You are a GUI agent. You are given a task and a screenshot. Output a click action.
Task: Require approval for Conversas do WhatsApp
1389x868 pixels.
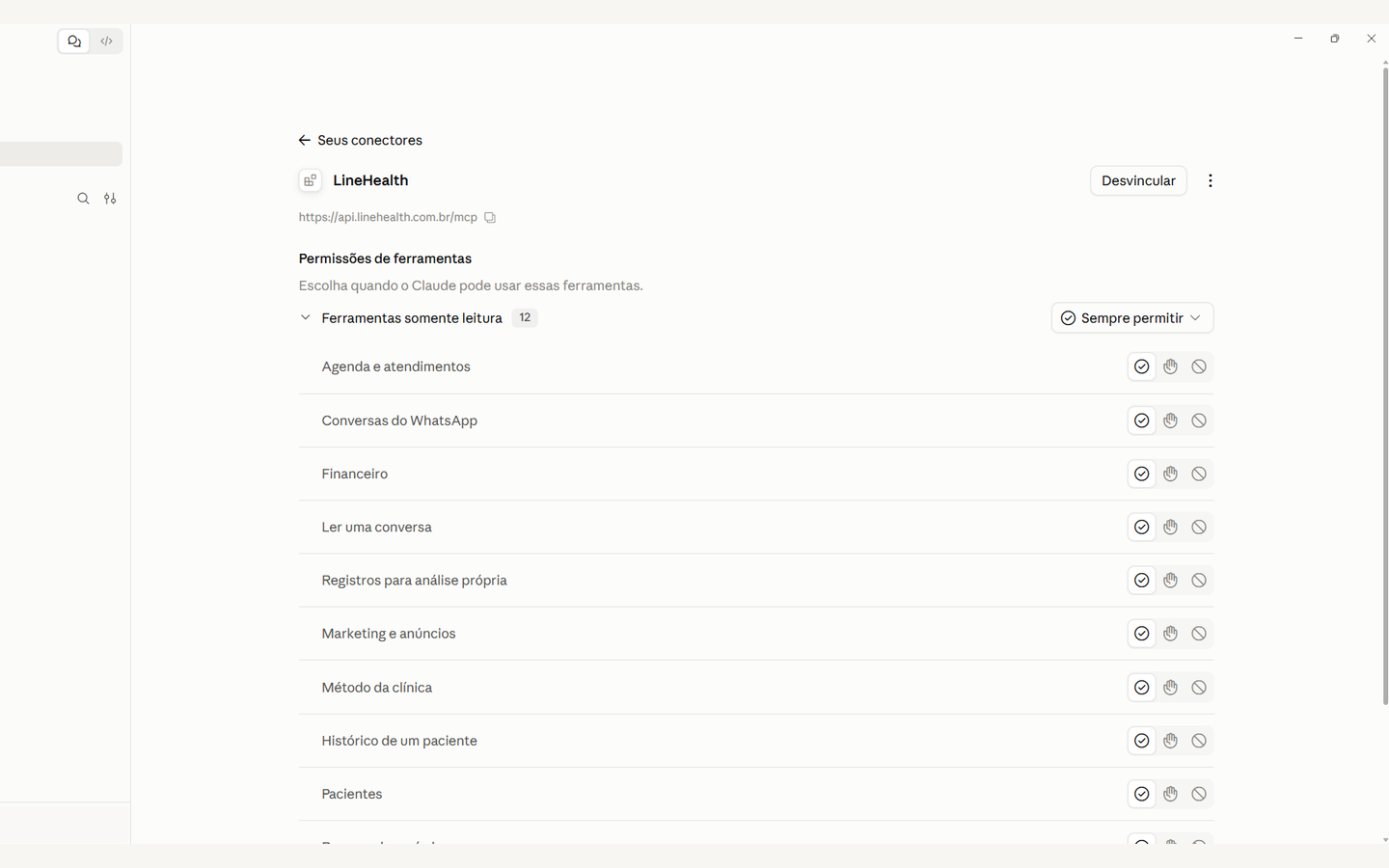point(1170,420)
